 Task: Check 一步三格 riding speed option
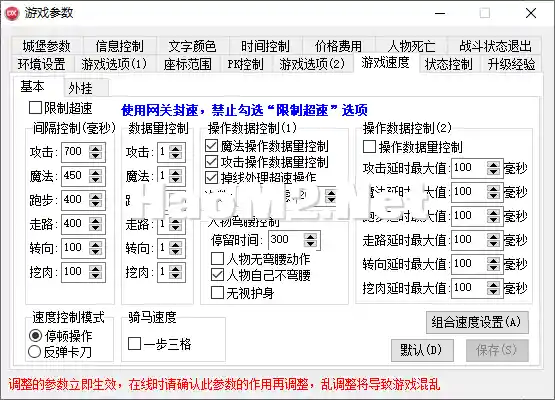[x=160, y=343]
